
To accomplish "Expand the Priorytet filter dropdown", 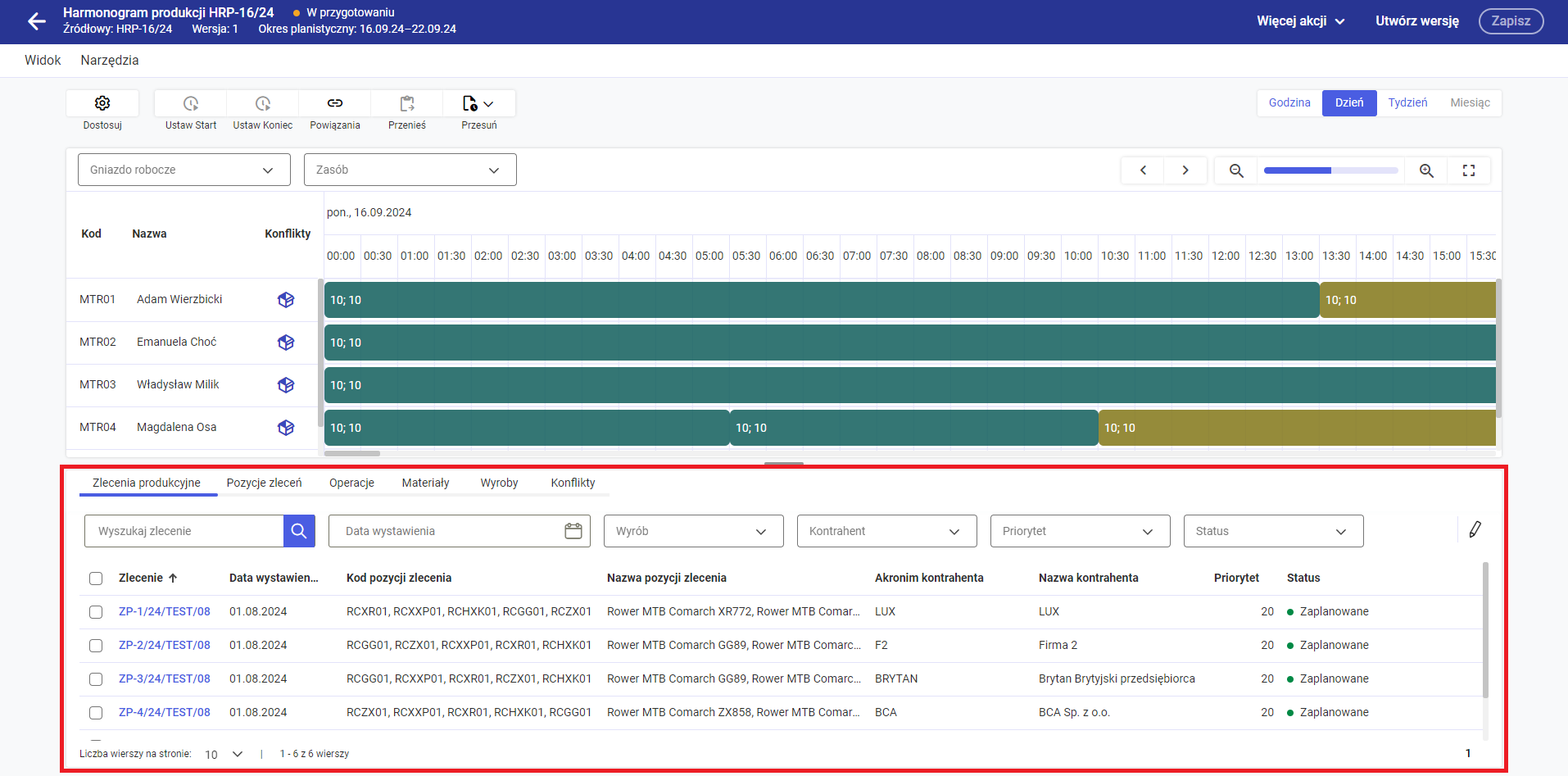I will point(1081,531).
